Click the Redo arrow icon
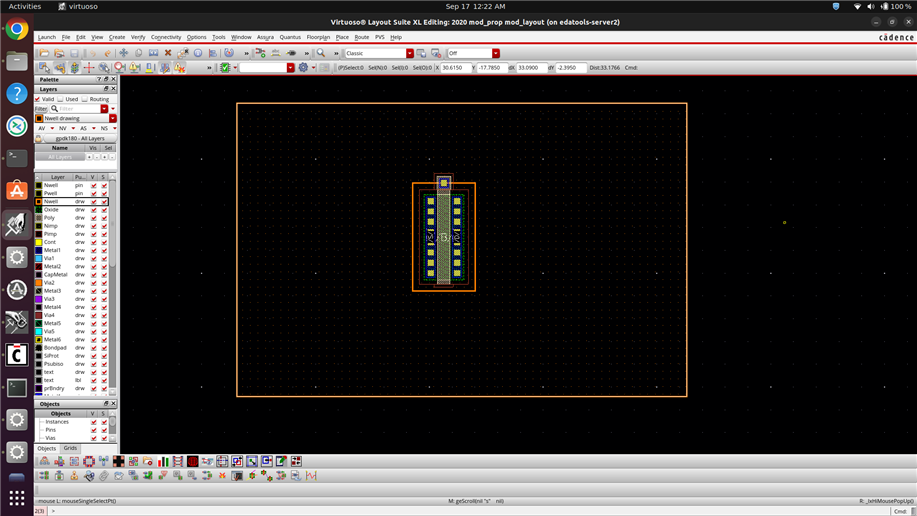This screenshot has width=917, height=516. [x=107, y=53]
